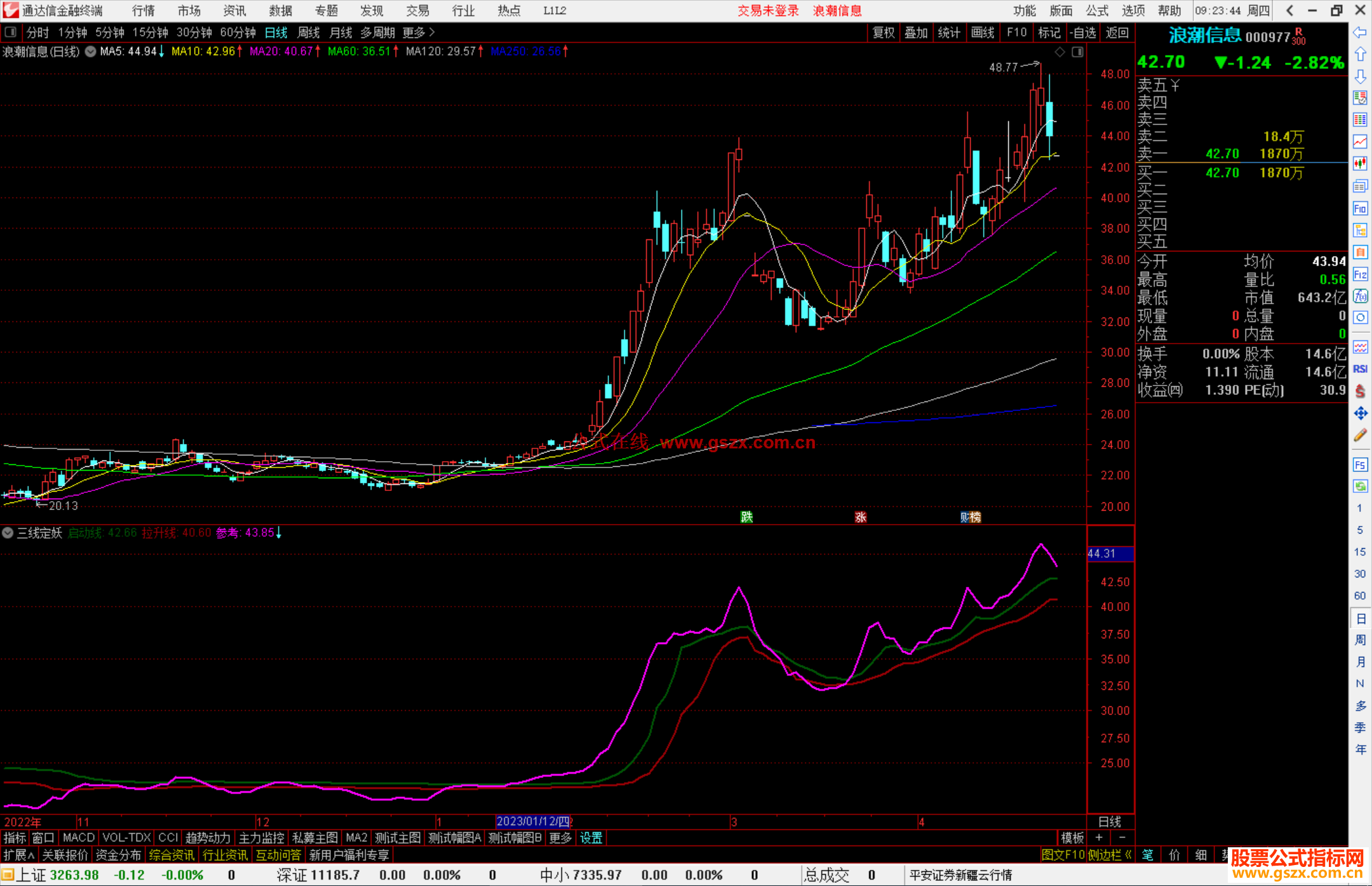Click the candlestick chart icon in sidebar
Screen dimensions: 1372x886
coord(1360,164)
